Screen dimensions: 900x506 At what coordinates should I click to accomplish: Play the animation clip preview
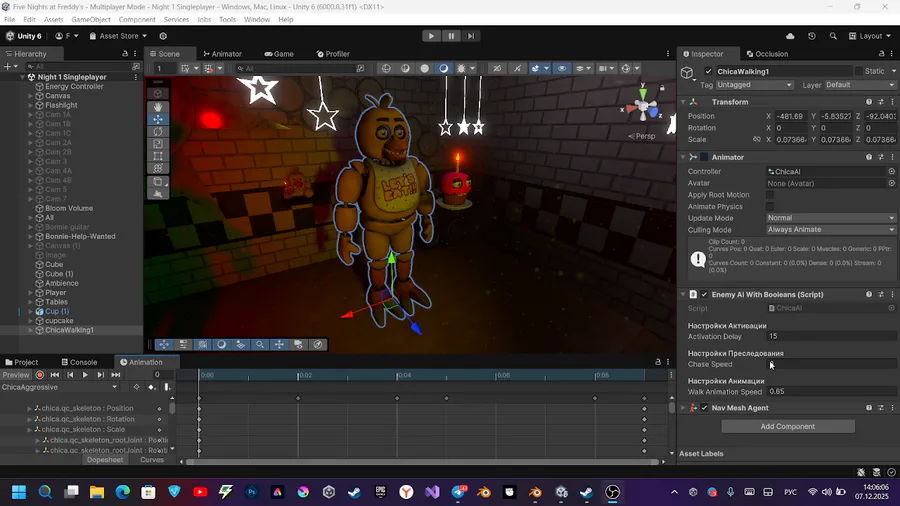click(85, 375)
